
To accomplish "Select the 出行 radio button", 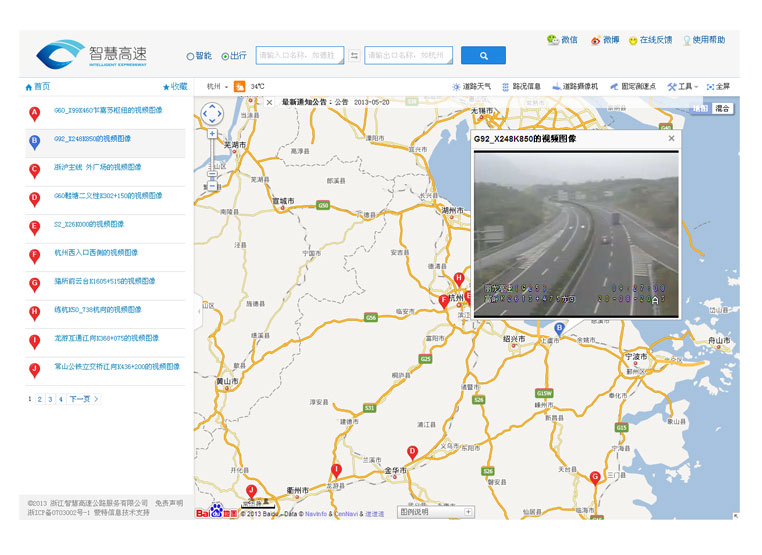I will [225, 56].
